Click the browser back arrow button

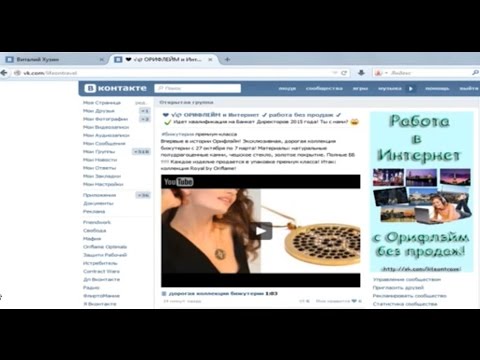click(x=4, y=73)
